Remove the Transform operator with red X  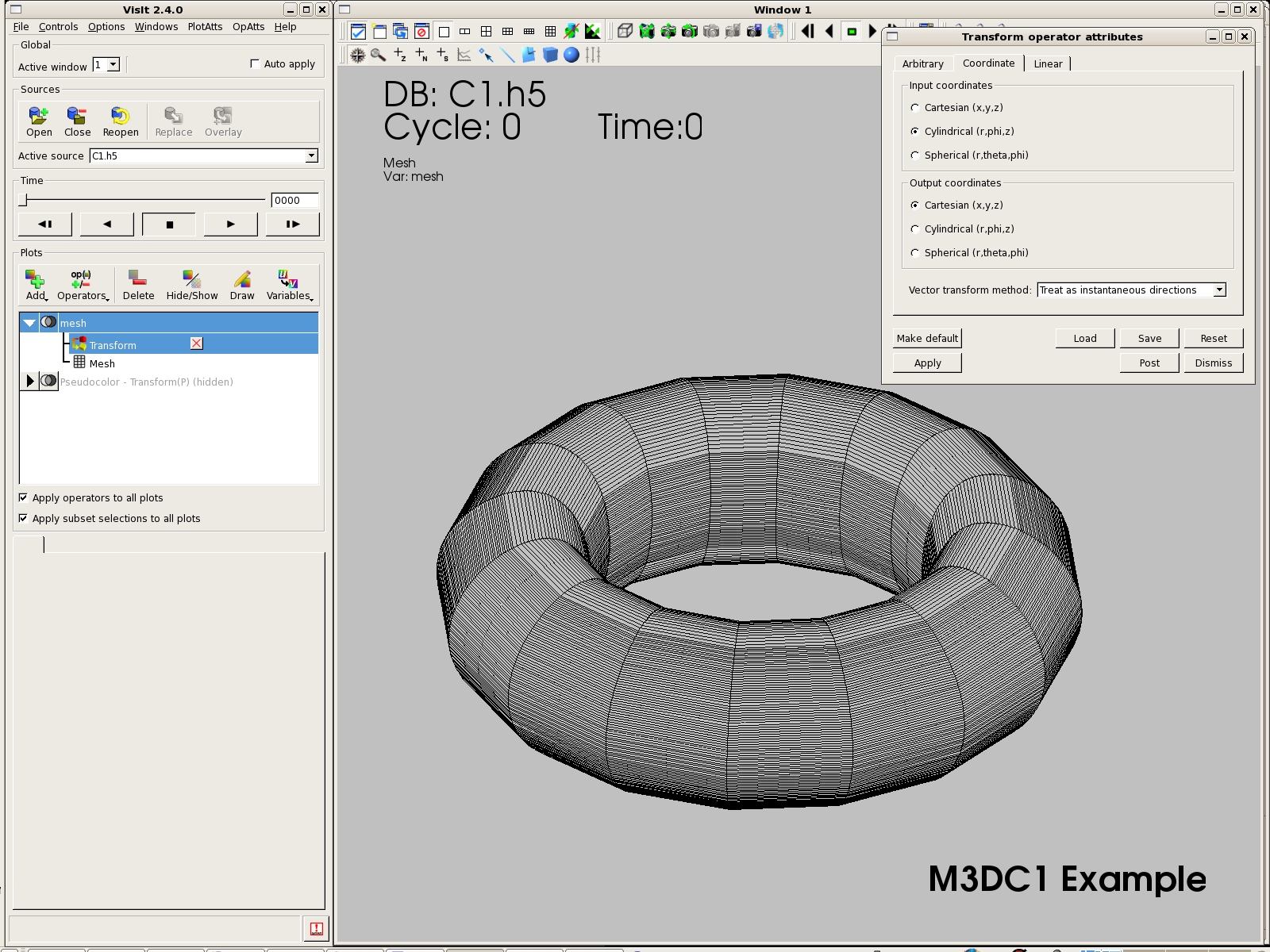197,344
